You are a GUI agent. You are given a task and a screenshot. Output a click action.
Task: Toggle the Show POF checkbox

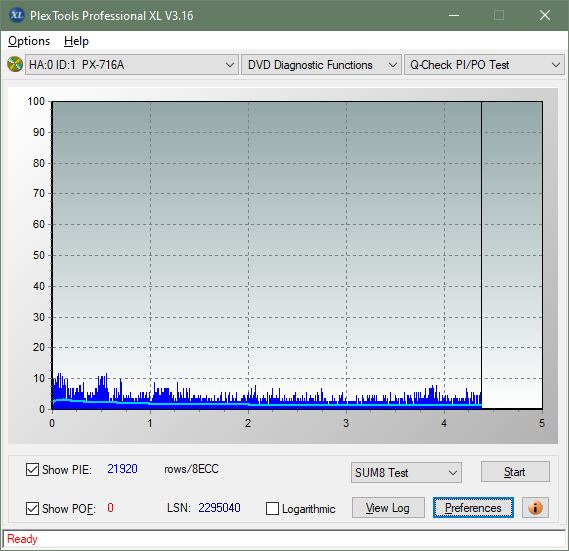coord(32,508)
